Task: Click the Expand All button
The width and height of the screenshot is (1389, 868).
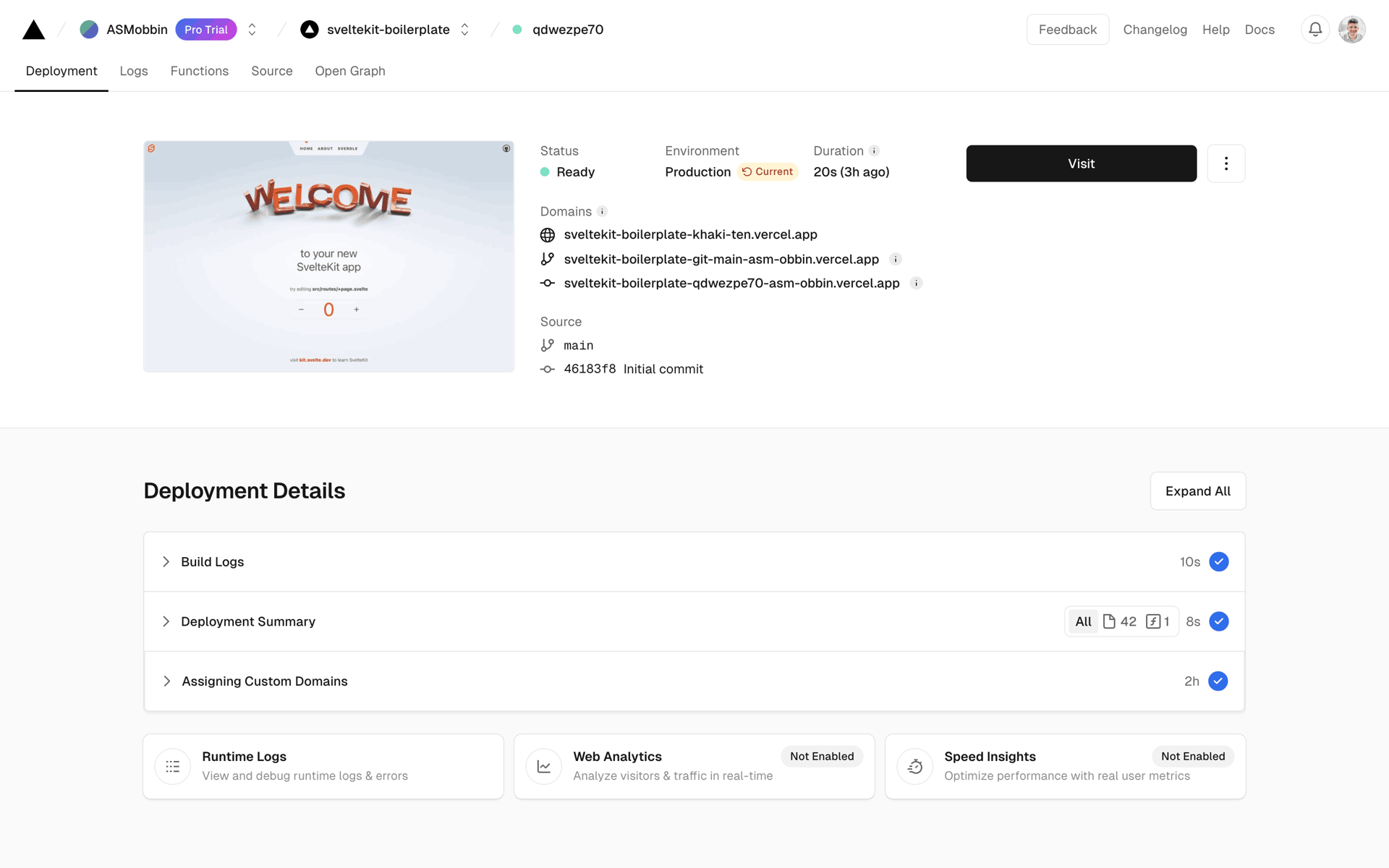Action: 1198,491
